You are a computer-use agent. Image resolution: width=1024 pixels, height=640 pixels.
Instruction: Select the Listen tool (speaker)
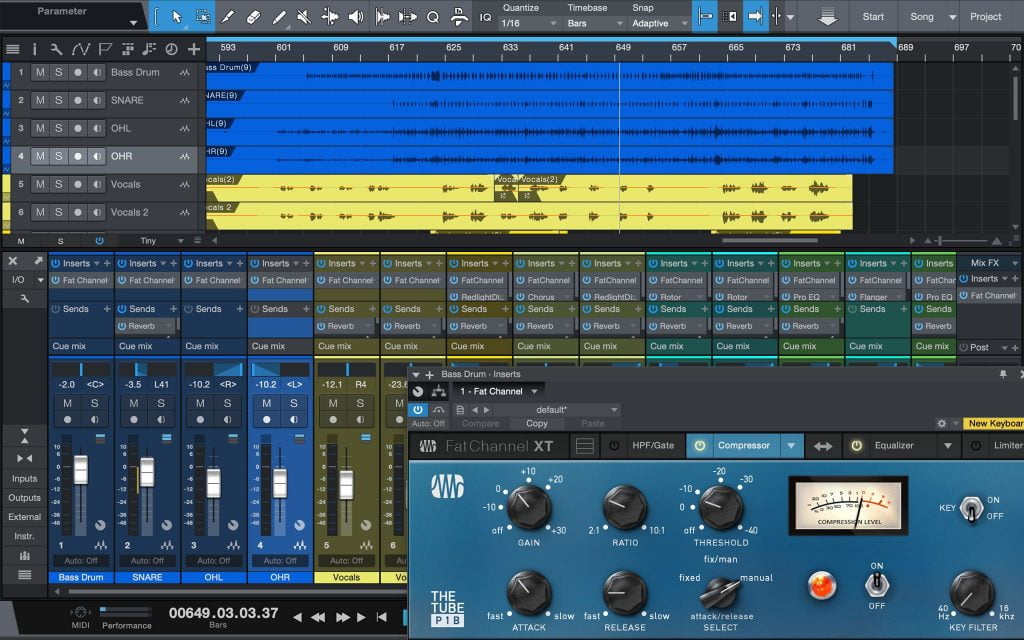pos(356,17)
